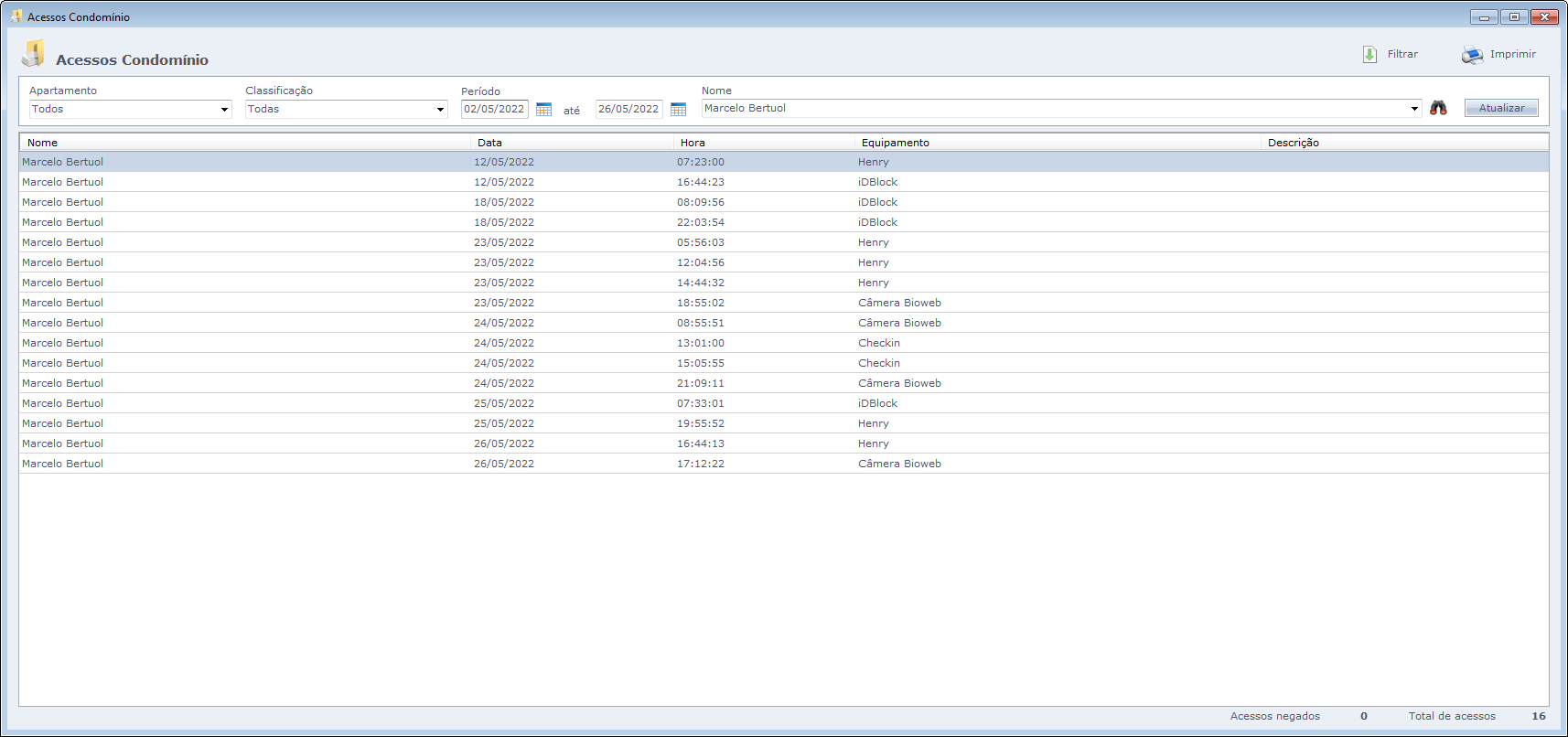This screenshot has width=1568, height=737.
Task: Open the Nome dropdown list
Action: tap(1414, 109)
